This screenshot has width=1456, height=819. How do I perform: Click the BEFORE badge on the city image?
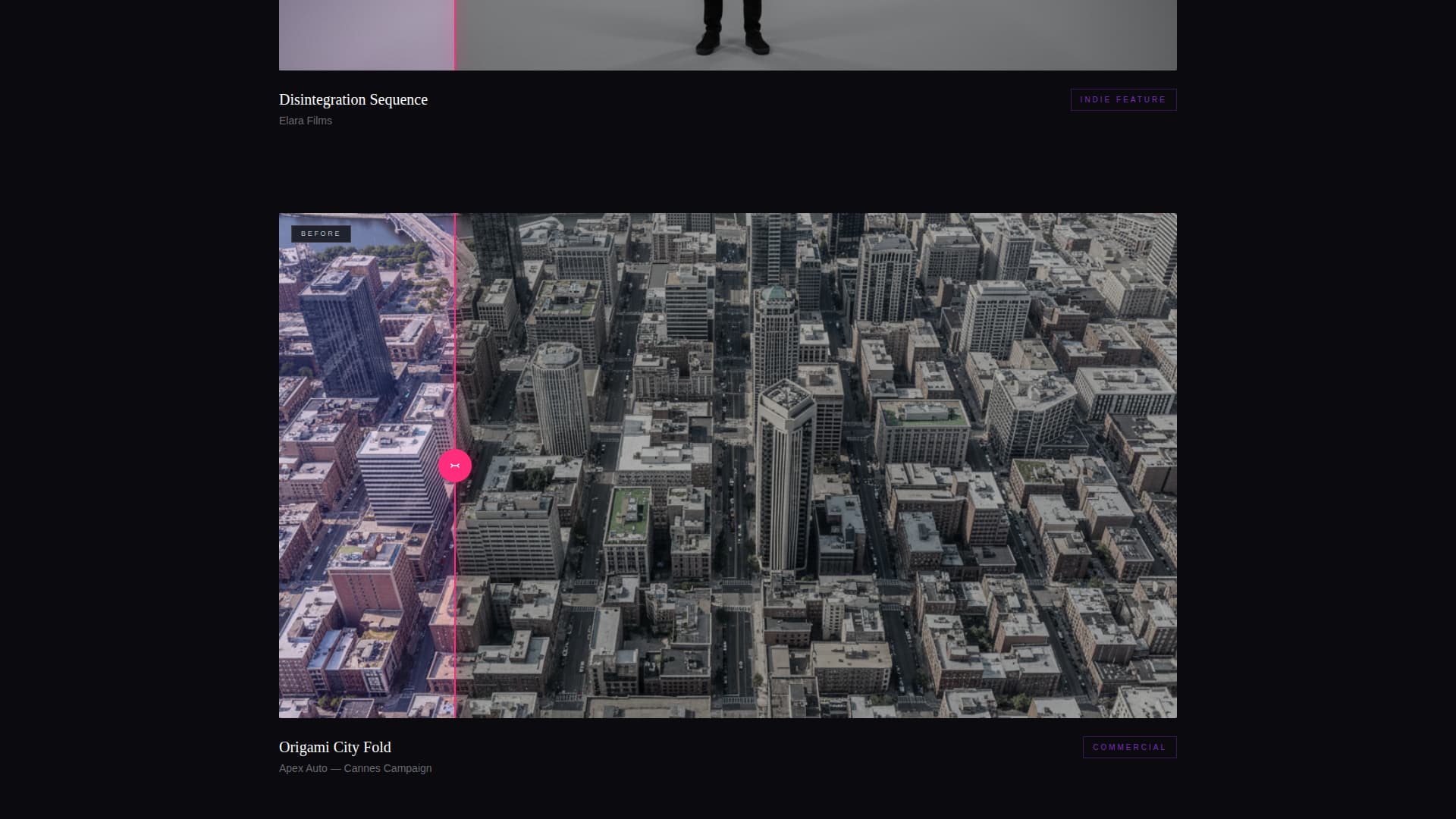point(320,234)
